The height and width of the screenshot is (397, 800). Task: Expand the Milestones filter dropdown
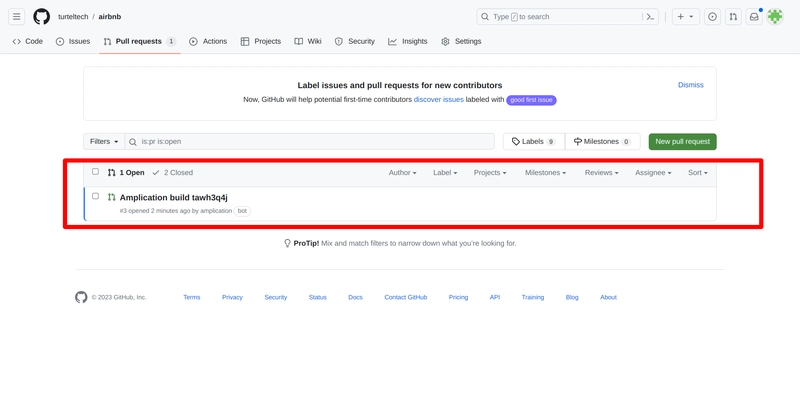(545, 172)
